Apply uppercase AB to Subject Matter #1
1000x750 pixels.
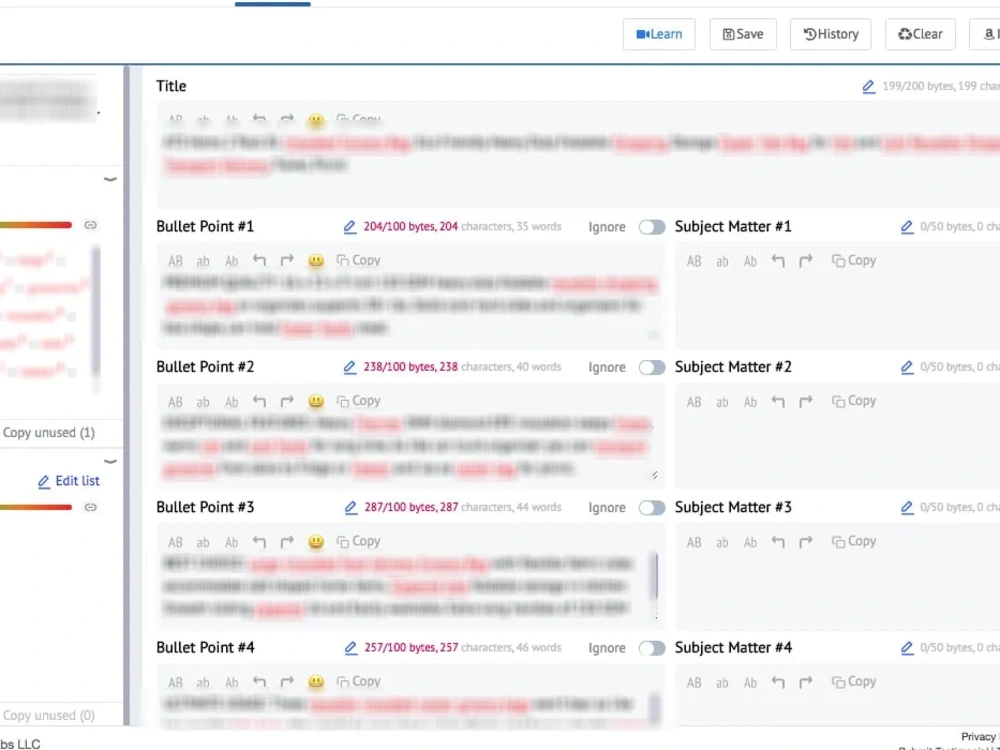tap(695, 260)
